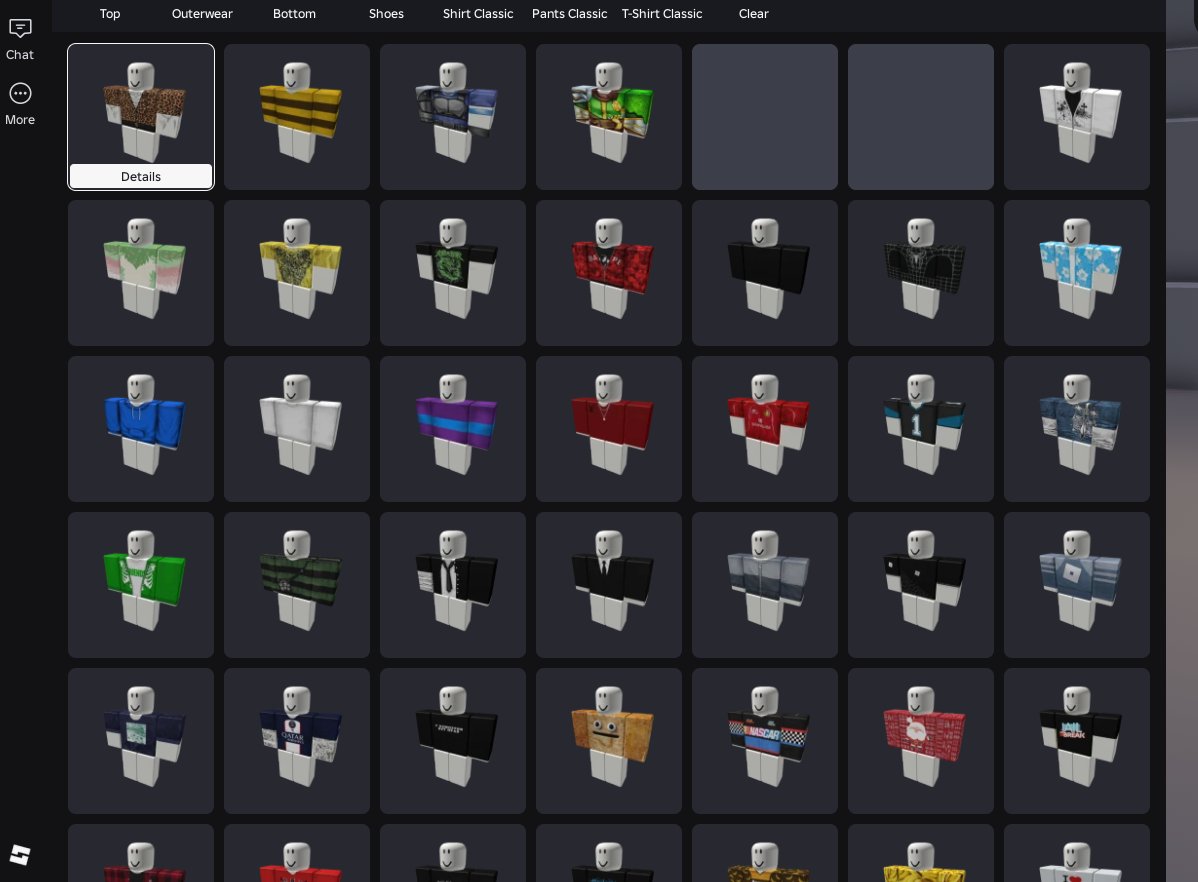The width and height of the screenshot is (1198, 882).
Task: Select the white shirt with black floral print
Action: 1077,117
